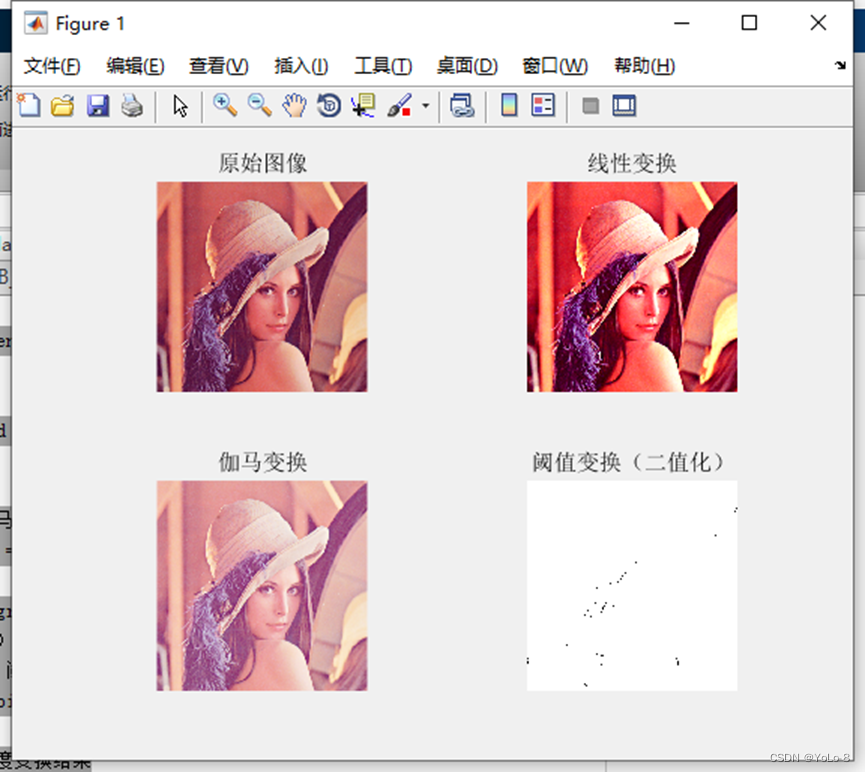Click the 线性变换 title text

(x=632, y=163)
